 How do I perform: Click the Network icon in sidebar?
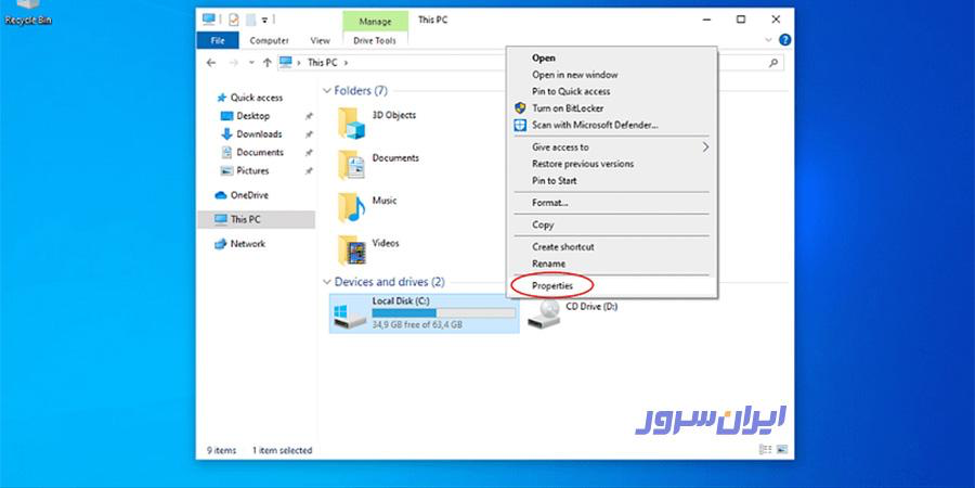pos(221,244)
